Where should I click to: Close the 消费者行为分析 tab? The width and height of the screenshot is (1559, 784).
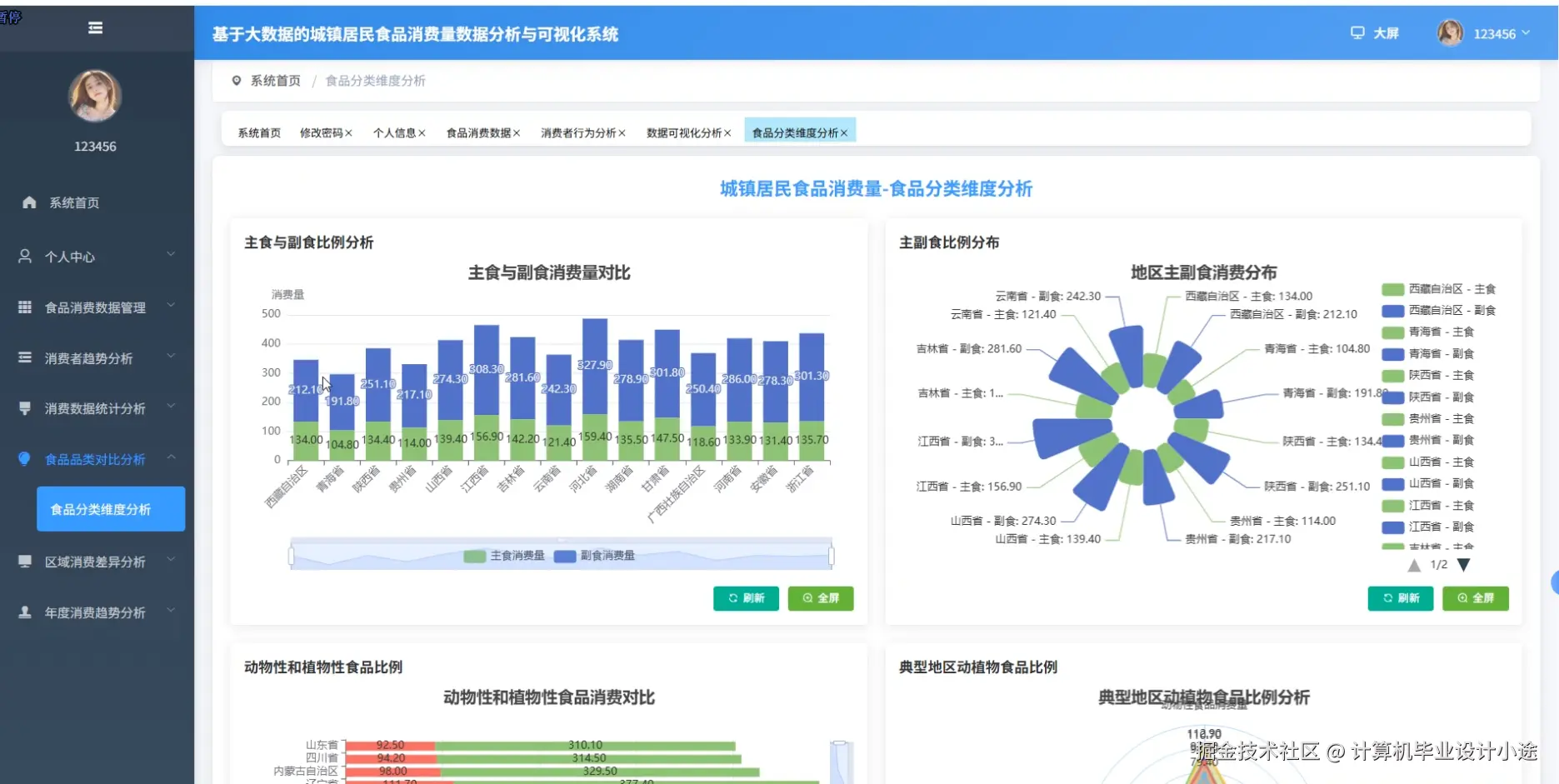coord(622,133)
